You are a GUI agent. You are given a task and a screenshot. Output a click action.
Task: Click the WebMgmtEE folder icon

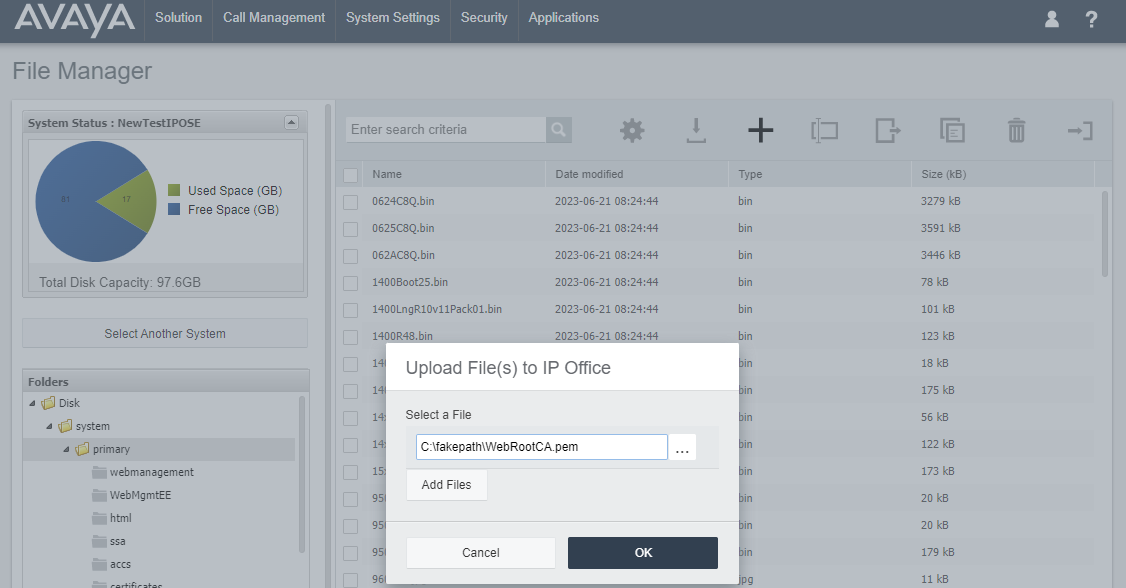tap(99, 495)
